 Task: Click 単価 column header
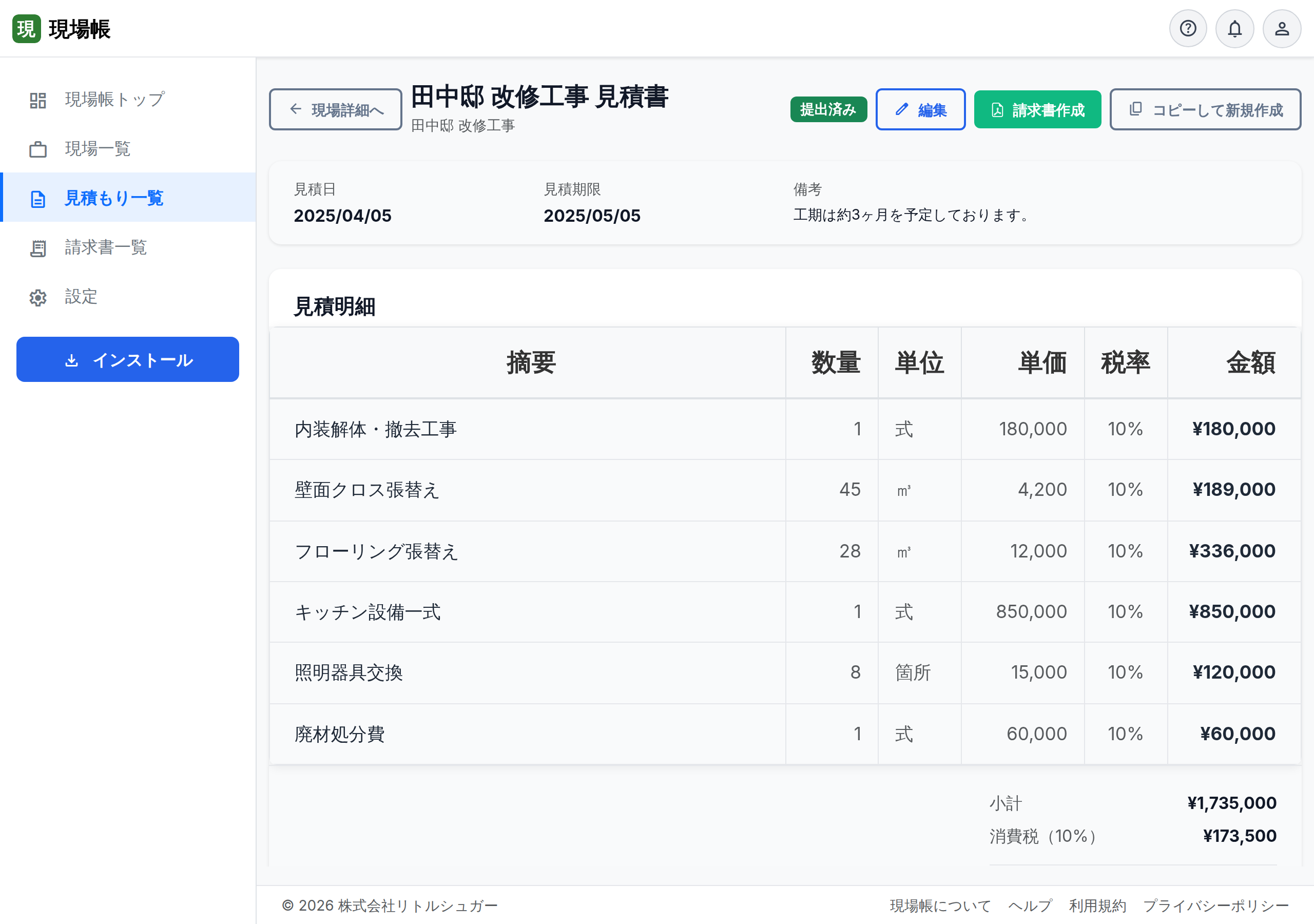pyautogui.click(x=1022, y=363)
